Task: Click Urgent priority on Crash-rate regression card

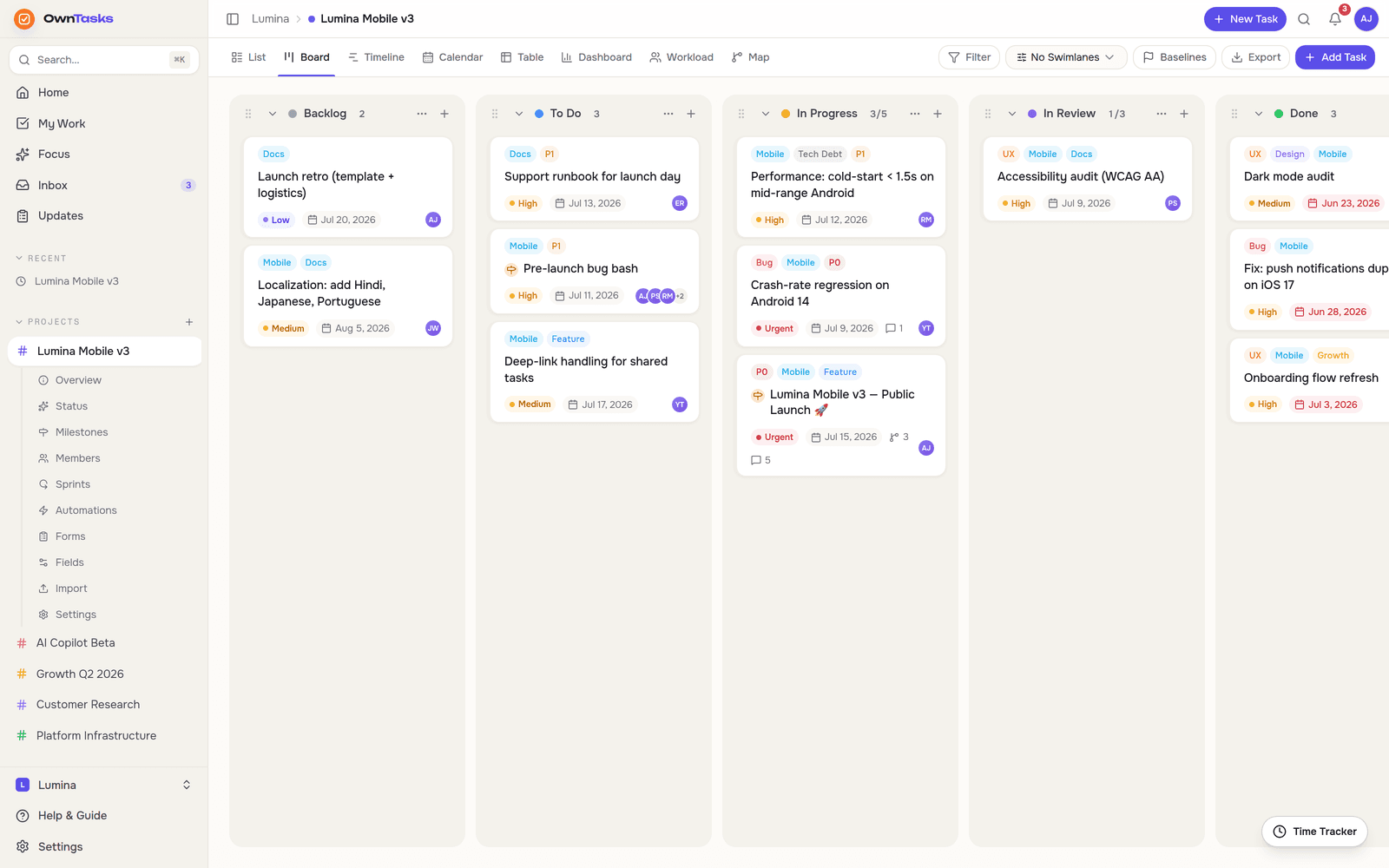Action: pyautogui.click(x=774, y=328)
